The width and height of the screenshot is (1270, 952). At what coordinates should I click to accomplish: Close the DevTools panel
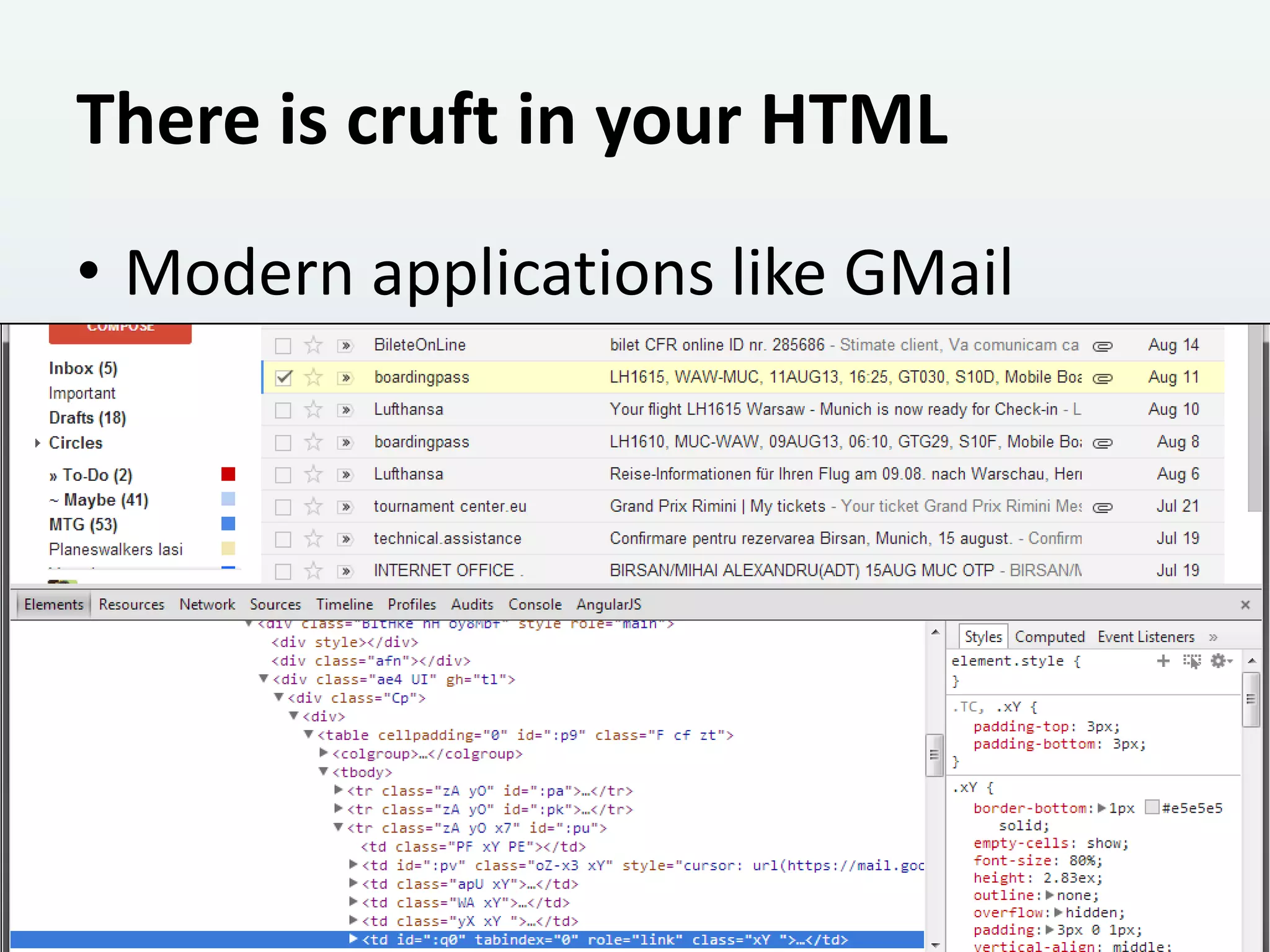pyautogui.click(x=1245, y=604)
